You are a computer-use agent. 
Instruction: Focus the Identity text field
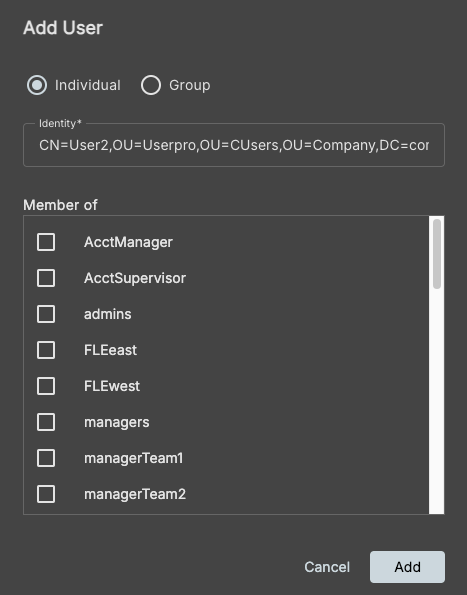[x=234, y=145]
